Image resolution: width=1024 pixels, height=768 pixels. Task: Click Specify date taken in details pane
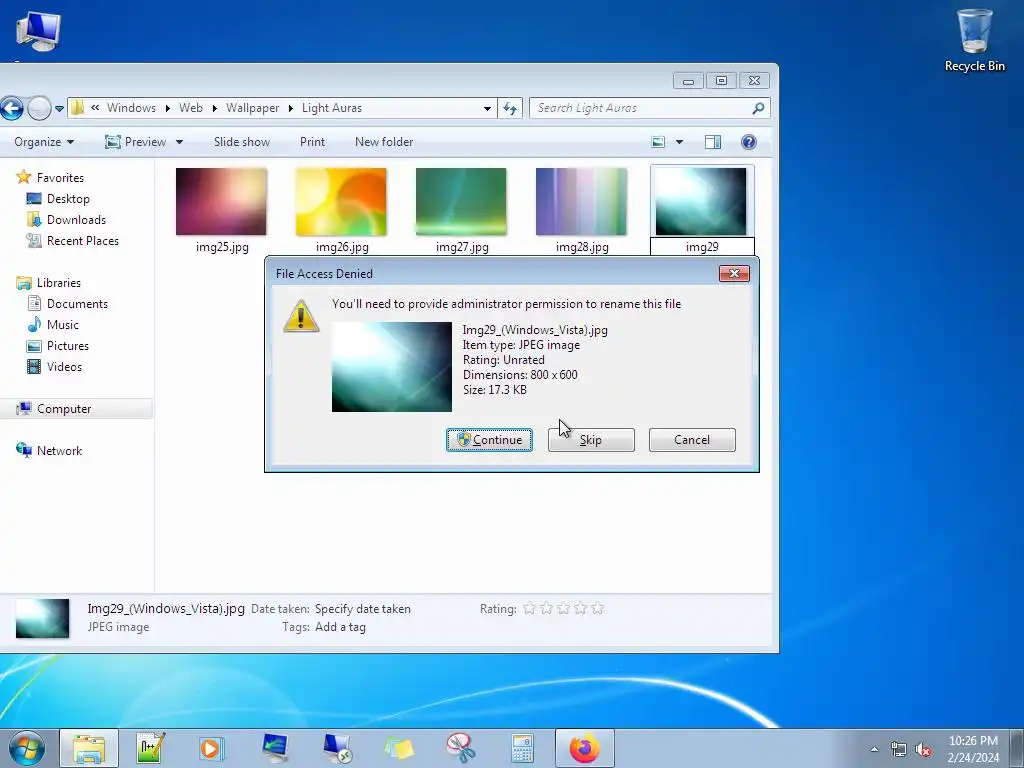(363, 609)
